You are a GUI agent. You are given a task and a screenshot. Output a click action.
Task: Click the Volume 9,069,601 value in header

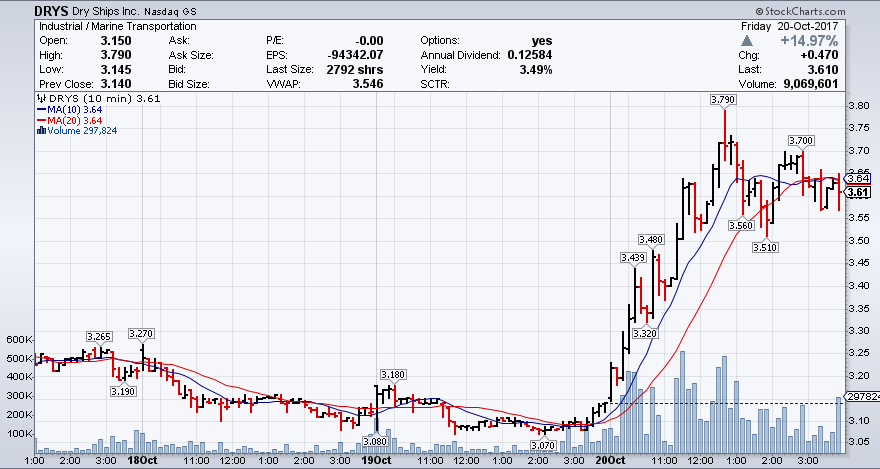click(806, 85)
